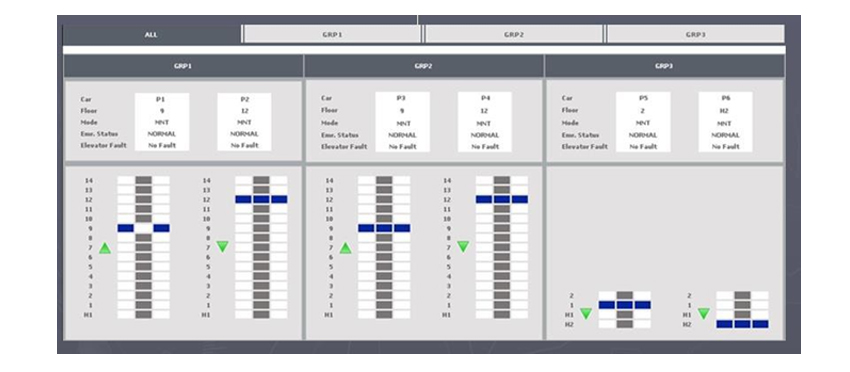Image resolution: width=850 pixels, height=372 pixels.
Task: Select the blue floor 12 position indicator of car P2
Action: pyautogui.click(x=261, y=200)
